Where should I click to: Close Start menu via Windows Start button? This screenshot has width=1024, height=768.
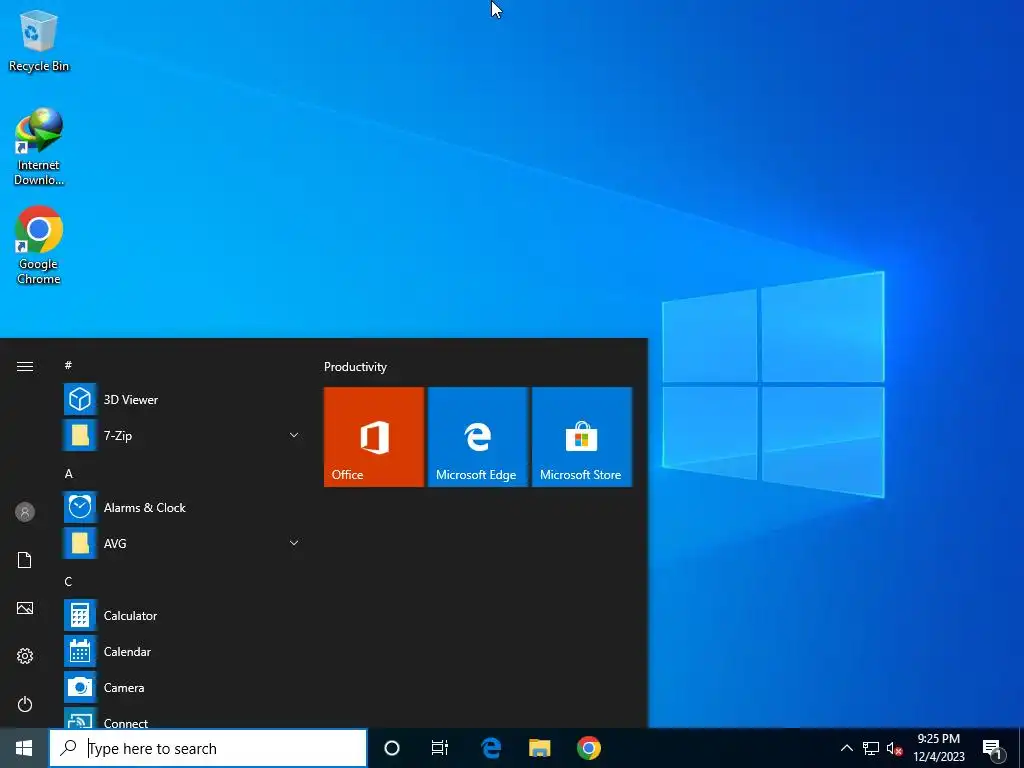(24, 748)
